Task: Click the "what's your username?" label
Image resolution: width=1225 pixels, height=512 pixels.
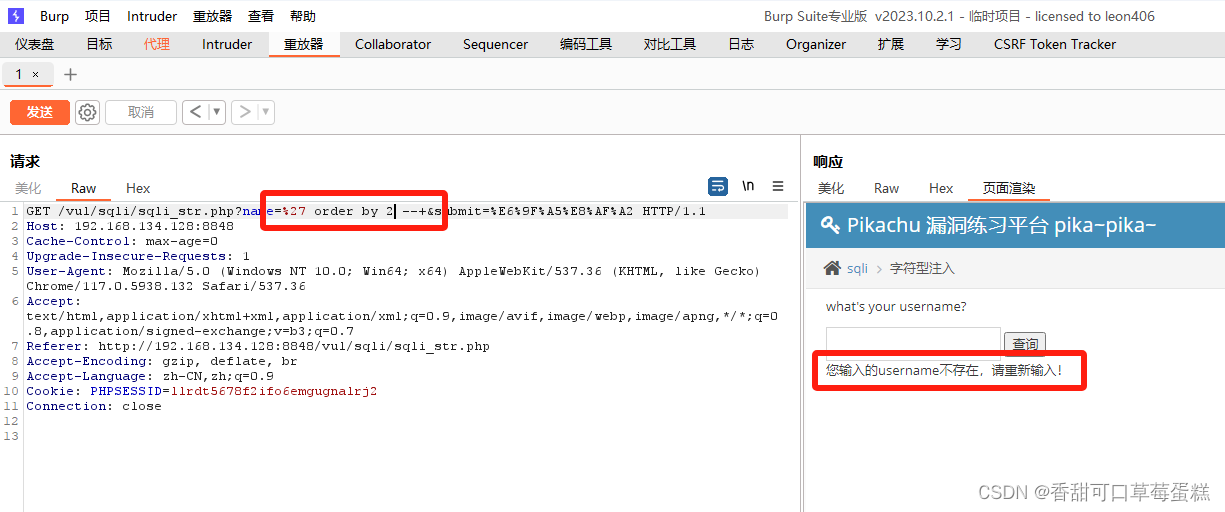Action: pos(896,306)
